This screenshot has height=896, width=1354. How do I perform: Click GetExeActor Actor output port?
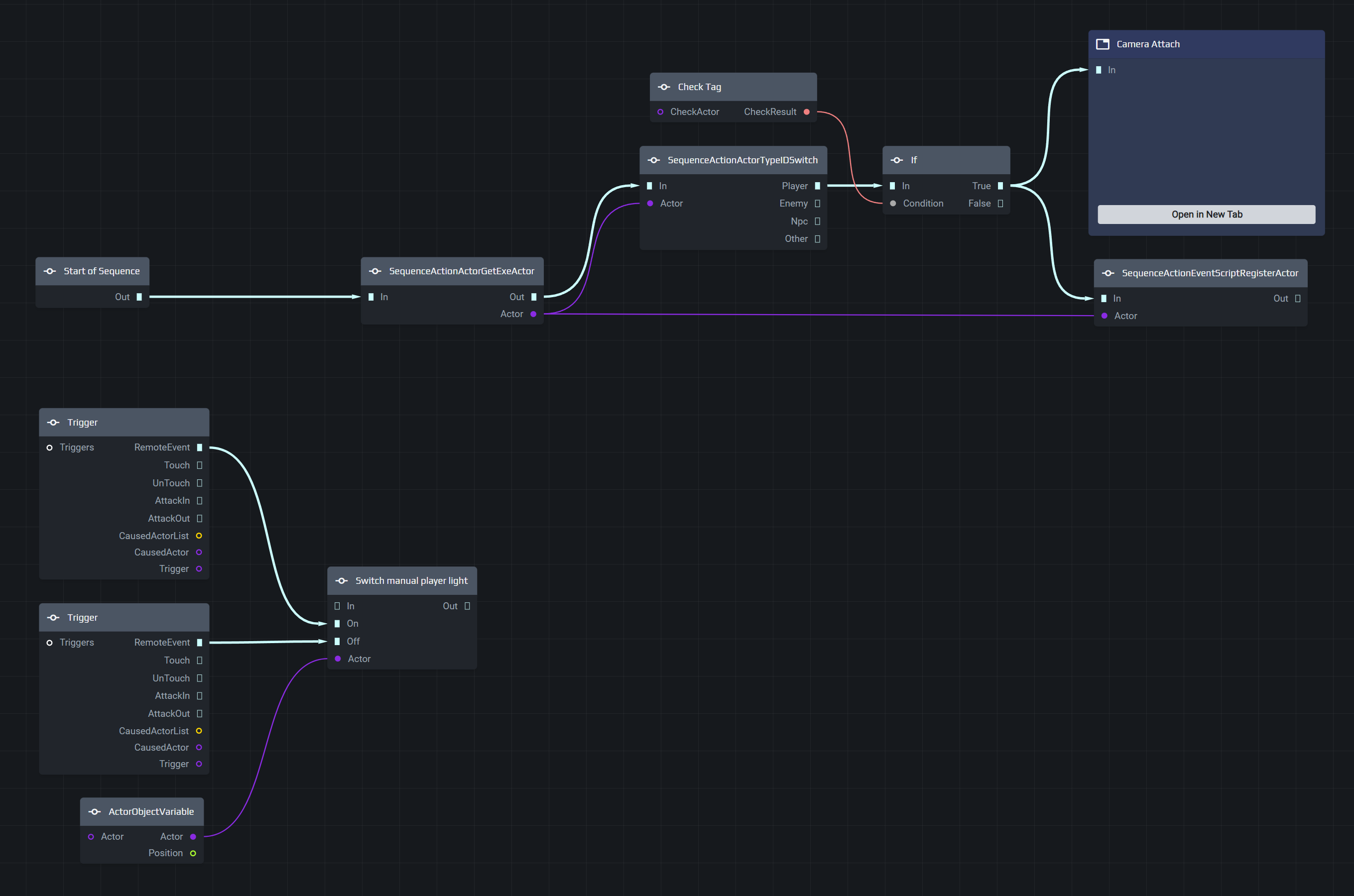[533, 314]
